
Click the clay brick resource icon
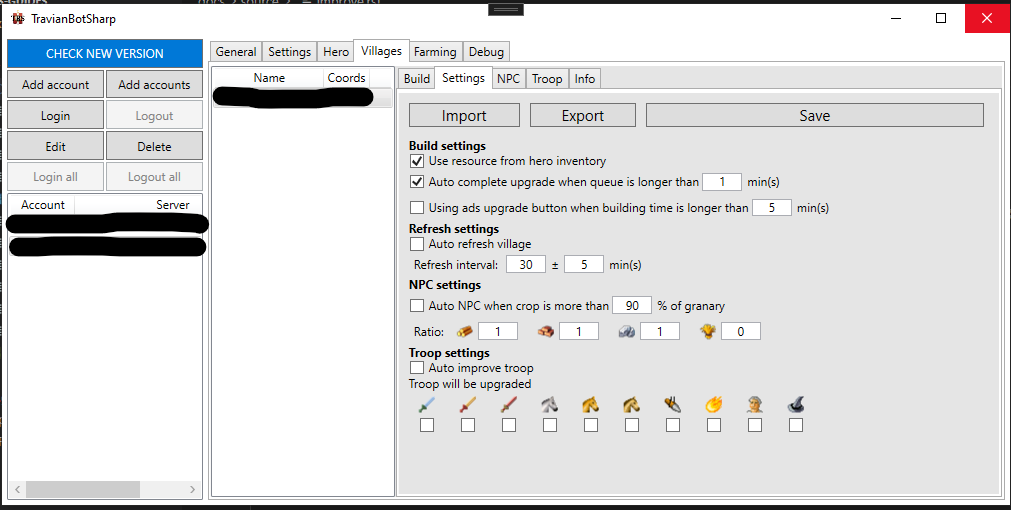point(545,331)
